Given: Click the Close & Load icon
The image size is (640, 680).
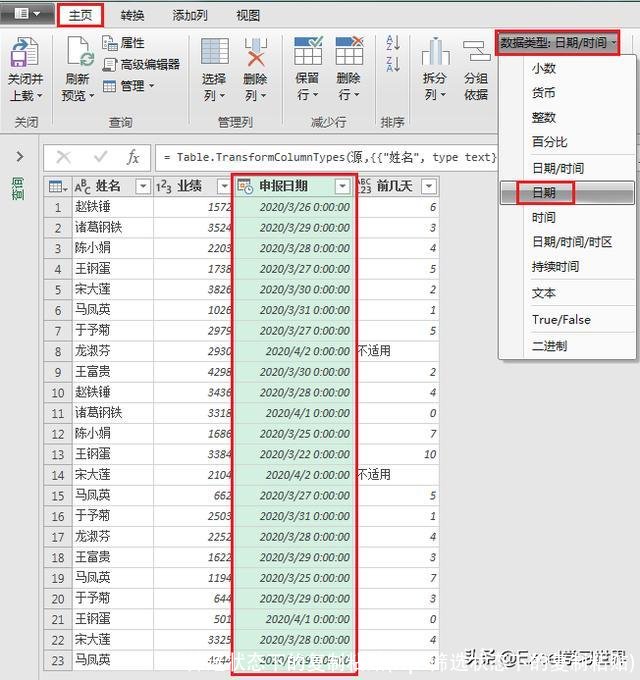Looking at the screenshot, I should [x=25, y=52].
